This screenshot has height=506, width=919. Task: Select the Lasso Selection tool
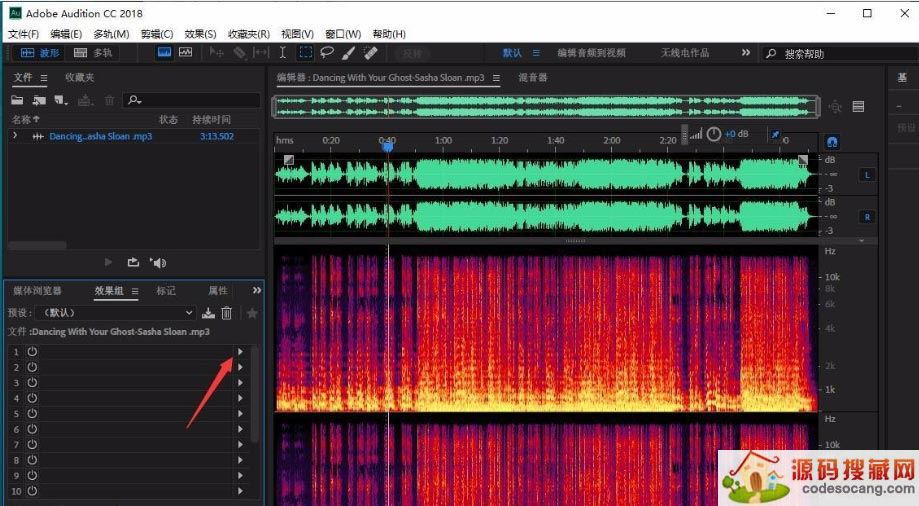(327, 53)
